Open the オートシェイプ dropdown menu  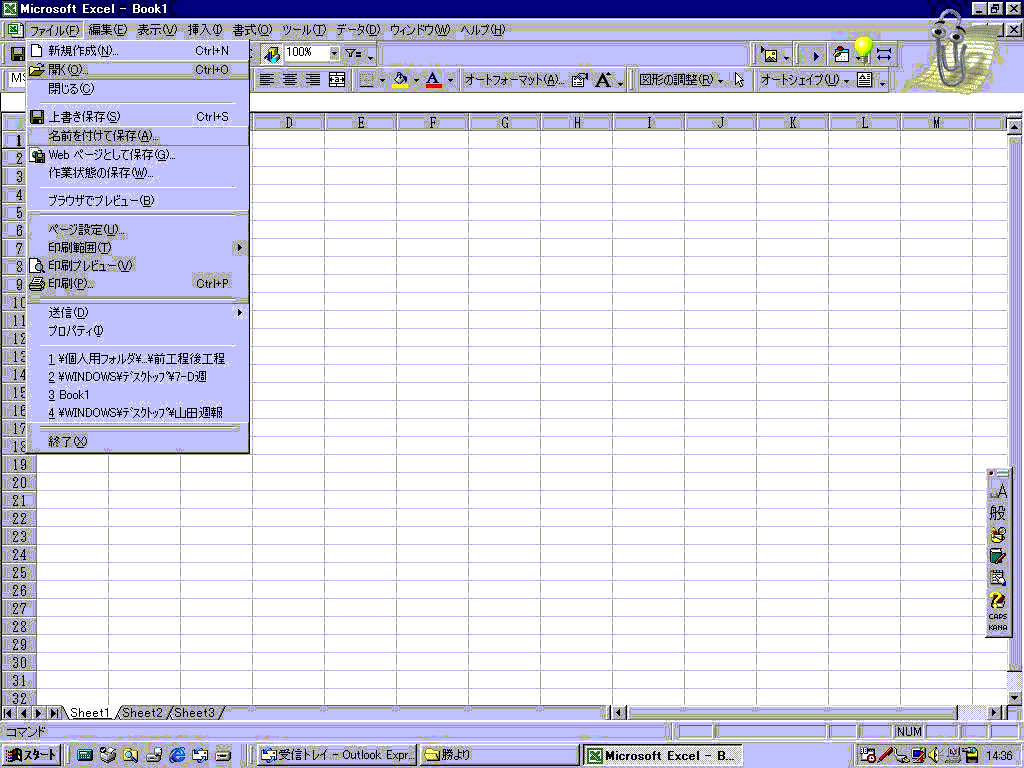pos(805,80)
